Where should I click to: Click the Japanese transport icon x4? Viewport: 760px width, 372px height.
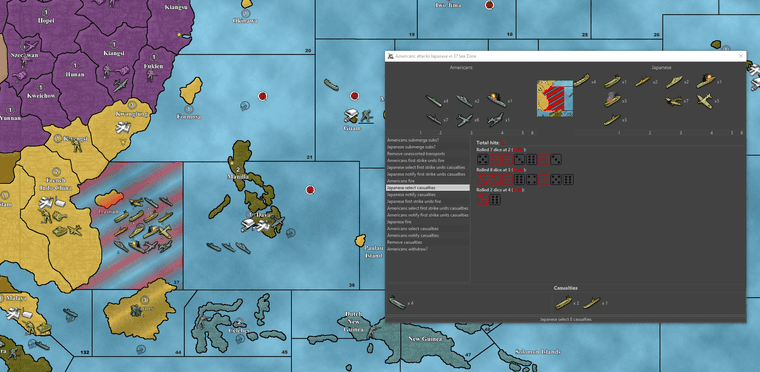[581, 81]
